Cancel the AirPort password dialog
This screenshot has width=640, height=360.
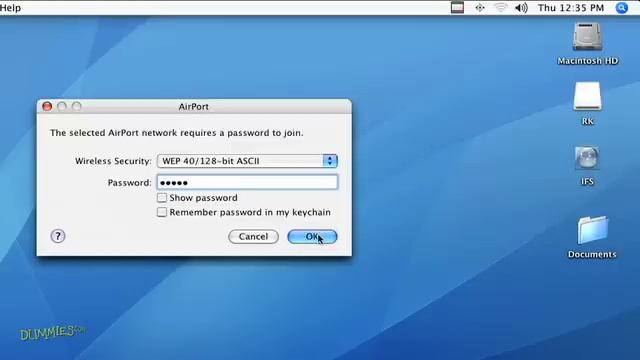coord(253,237)
